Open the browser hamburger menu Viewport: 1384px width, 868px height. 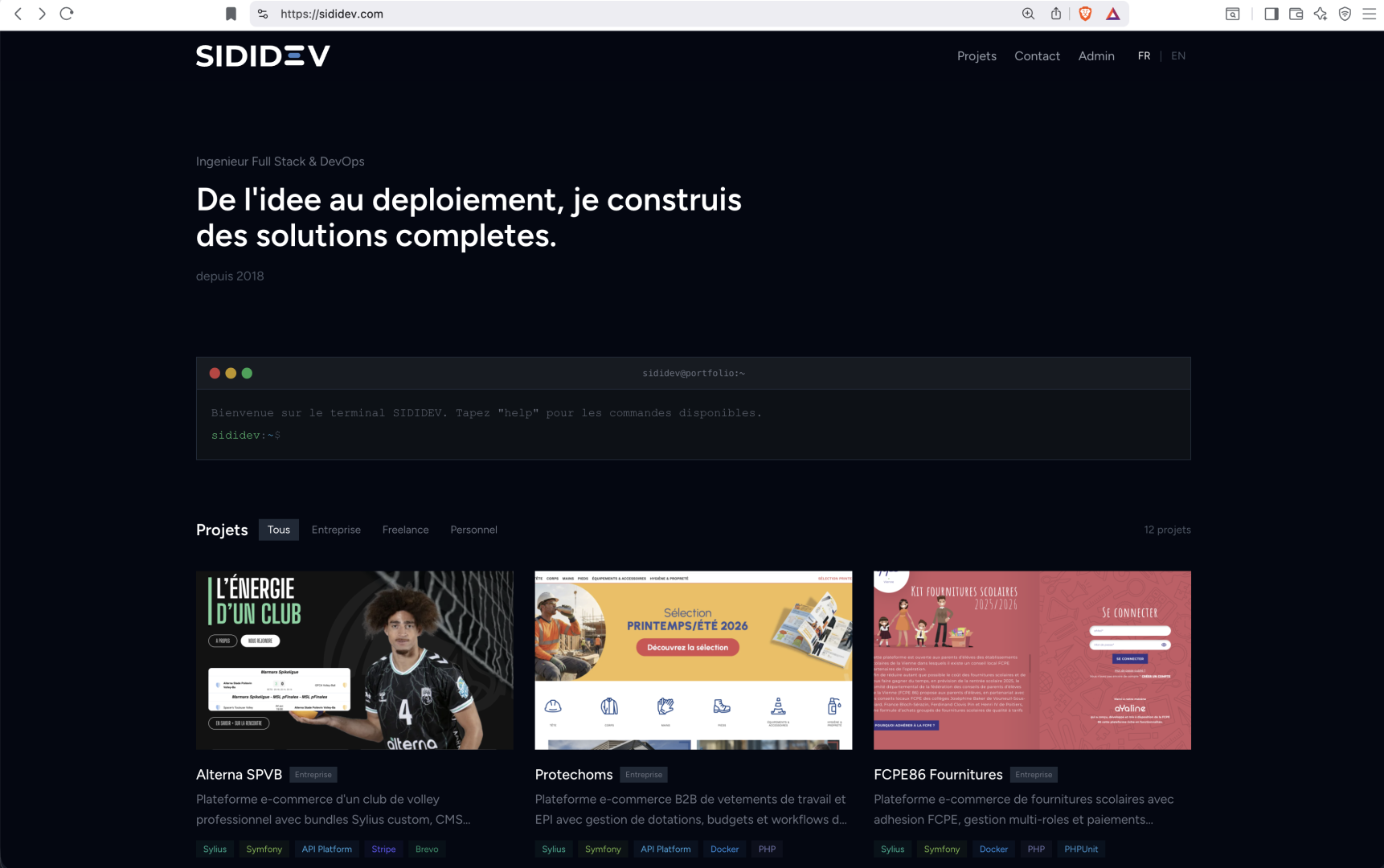1368,14
